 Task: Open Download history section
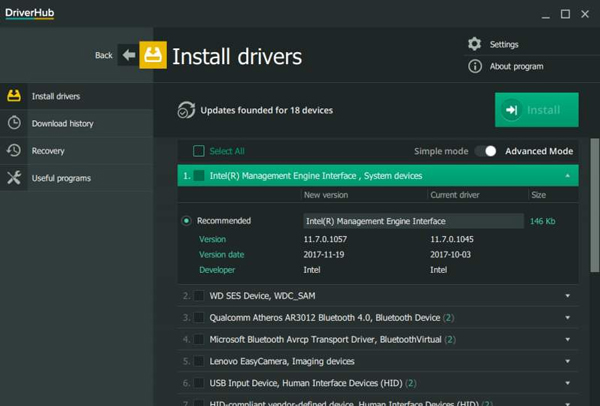[77, 123]
